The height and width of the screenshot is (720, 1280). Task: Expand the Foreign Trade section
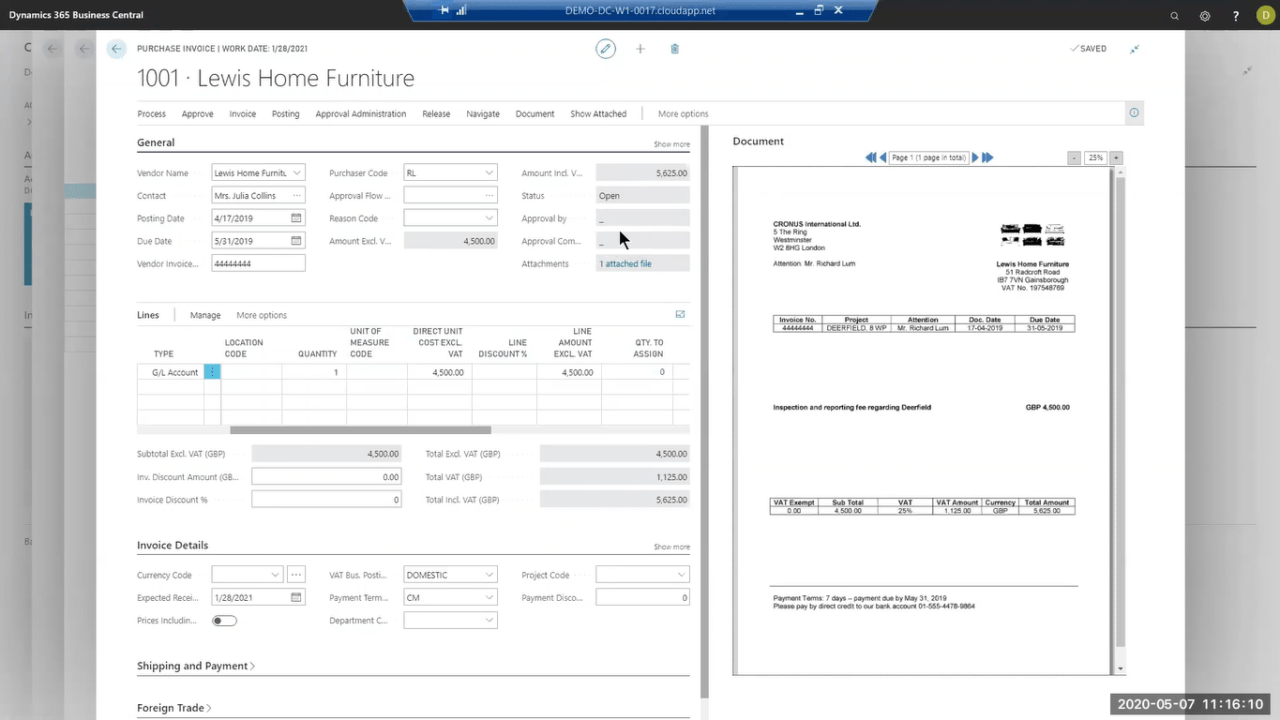pos(173,707)
